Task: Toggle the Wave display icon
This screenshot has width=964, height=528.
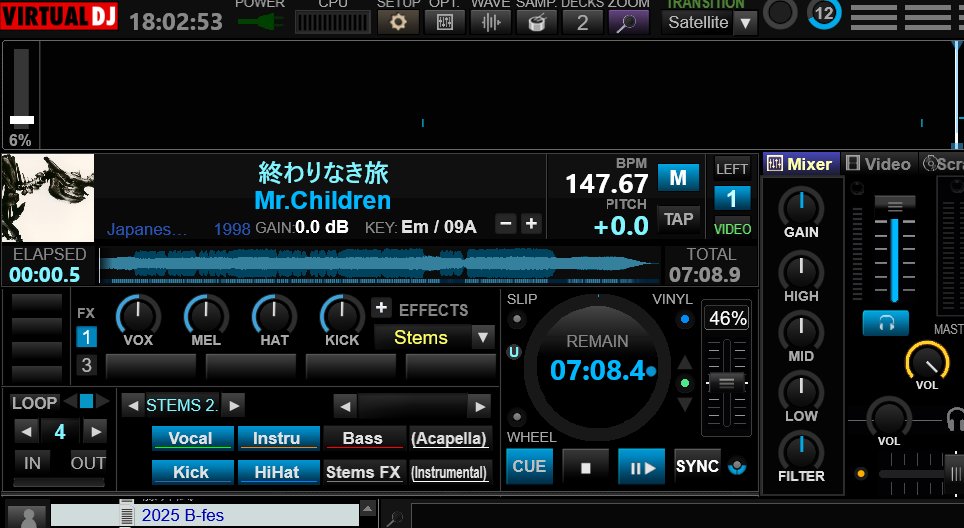Action: pos(491,23)
